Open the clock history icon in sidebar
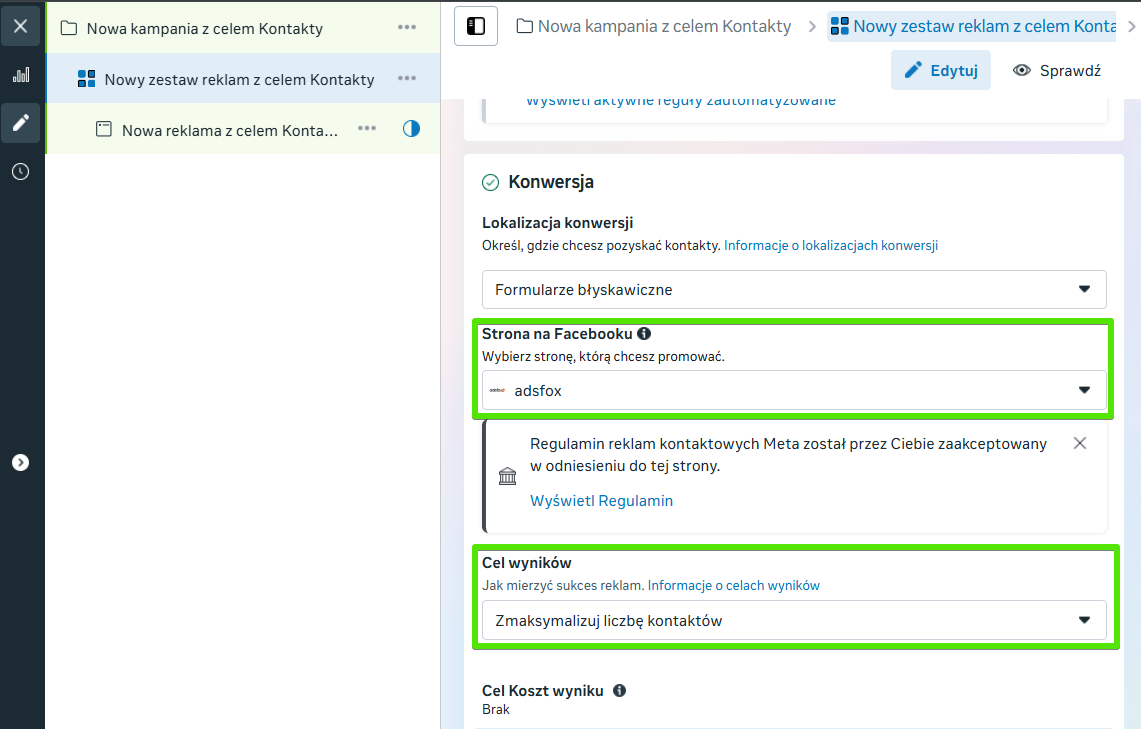The width and height of the screenshot is (1141, 729). [21, 172]
